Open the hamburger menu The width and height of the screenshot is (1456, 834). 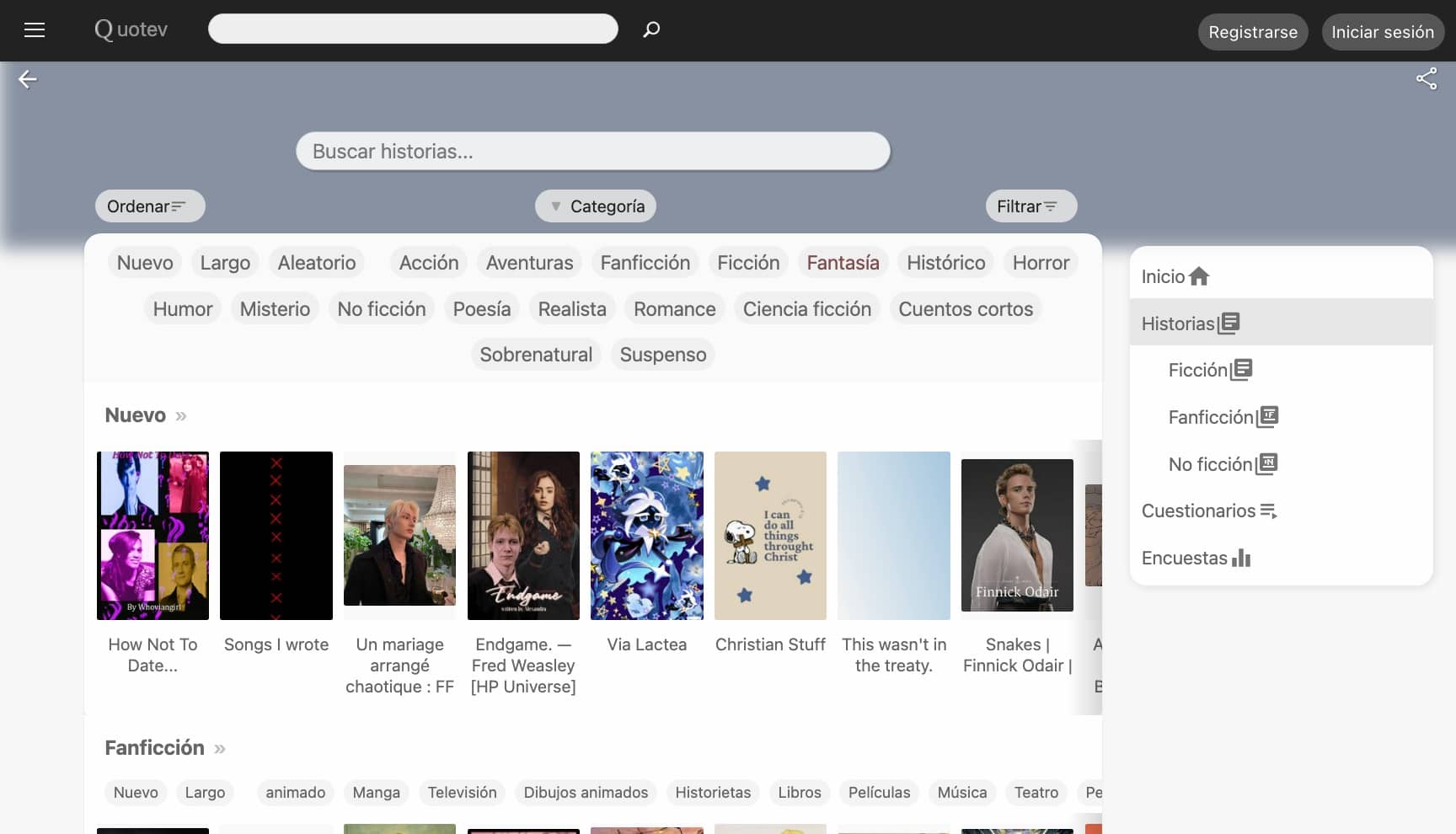pyautogui.click(x=35, y=30)
